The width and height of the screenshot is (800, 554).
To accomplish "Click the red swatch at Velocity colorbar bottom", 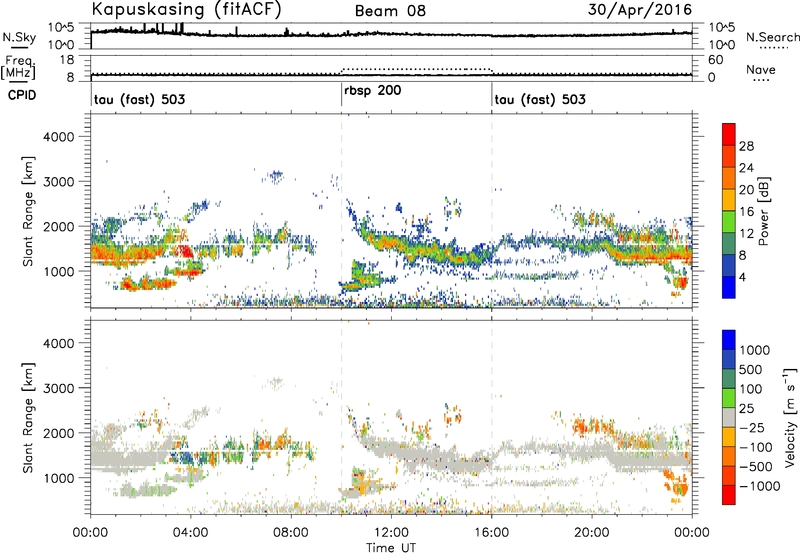I will [x=729, y=495].
